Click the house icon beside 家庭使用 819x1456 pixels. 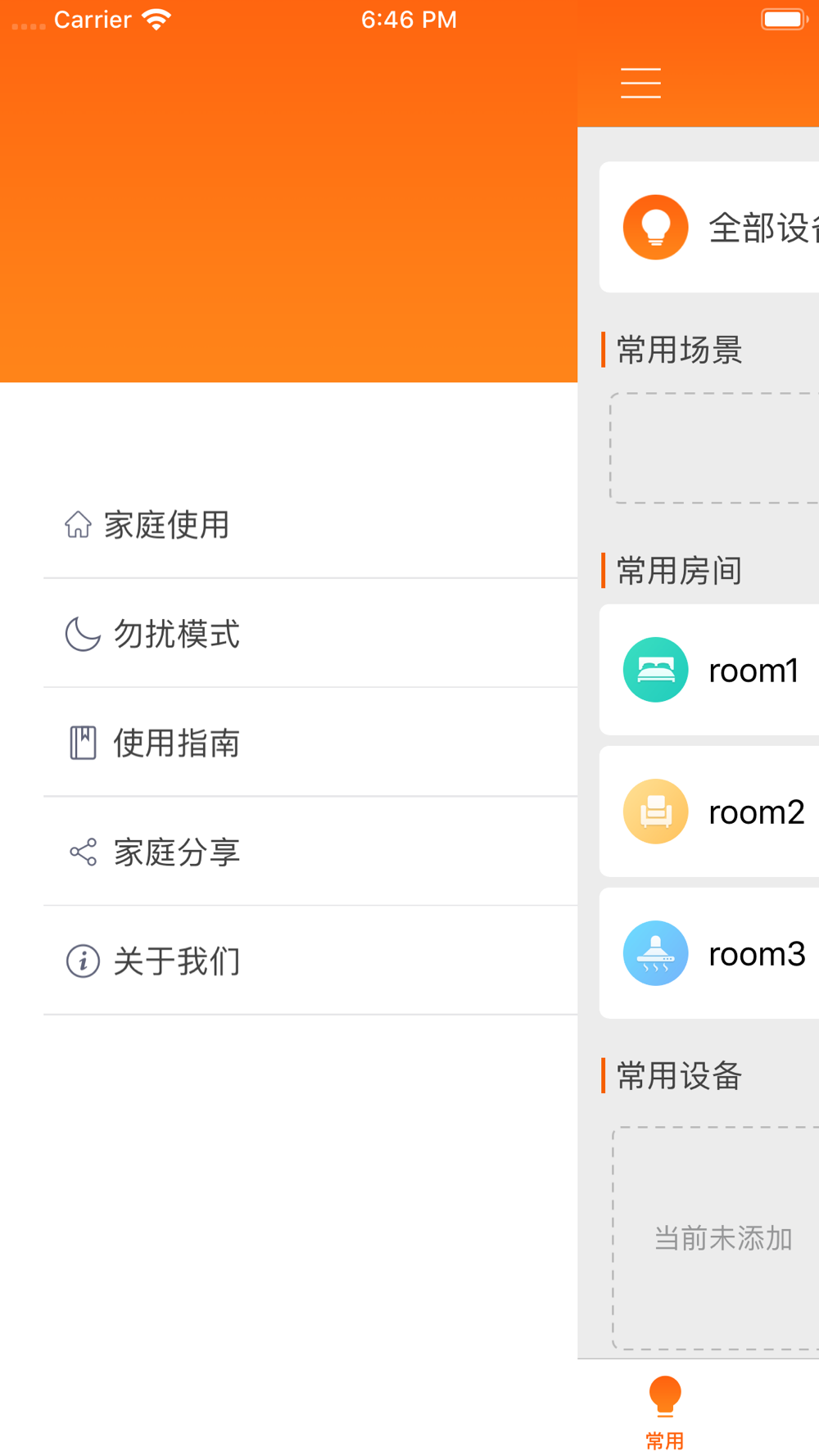click(x=79, y=524)
